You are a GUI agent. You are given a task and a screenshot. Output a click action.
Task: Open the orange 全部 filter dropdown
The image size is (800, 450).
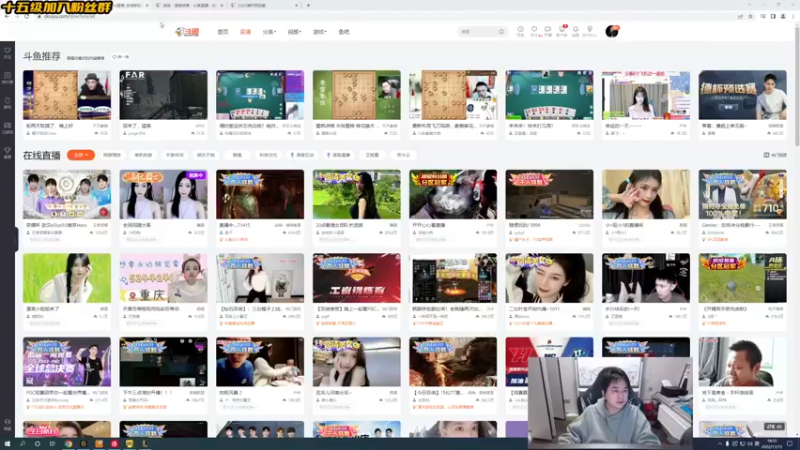81,155
